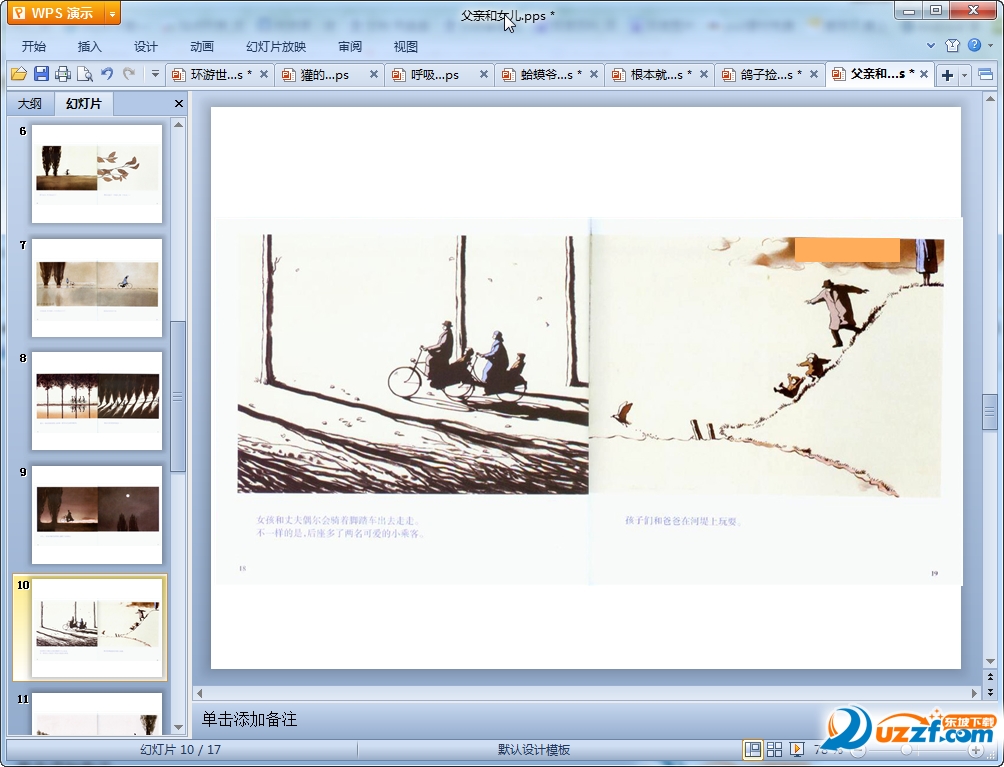Open the document tab list dropdown

coord(964,76)
